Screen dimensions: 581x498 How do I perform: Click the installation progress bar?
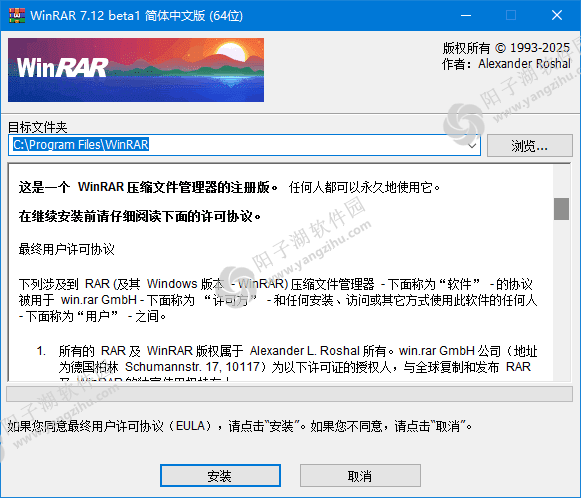coord(289,394)
